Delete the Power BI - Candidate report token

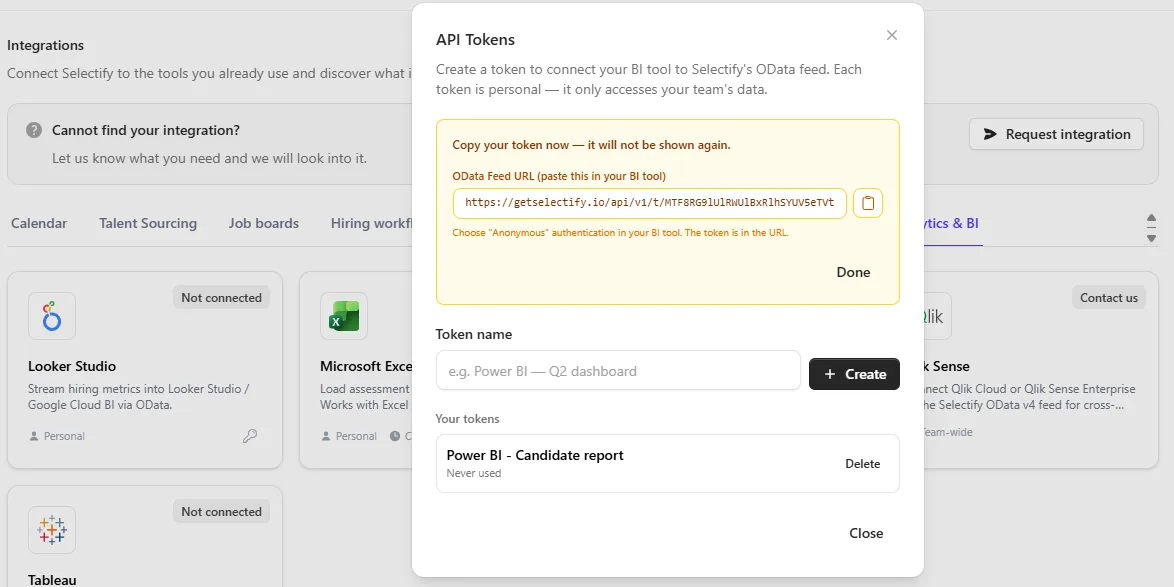click(863, 463)
